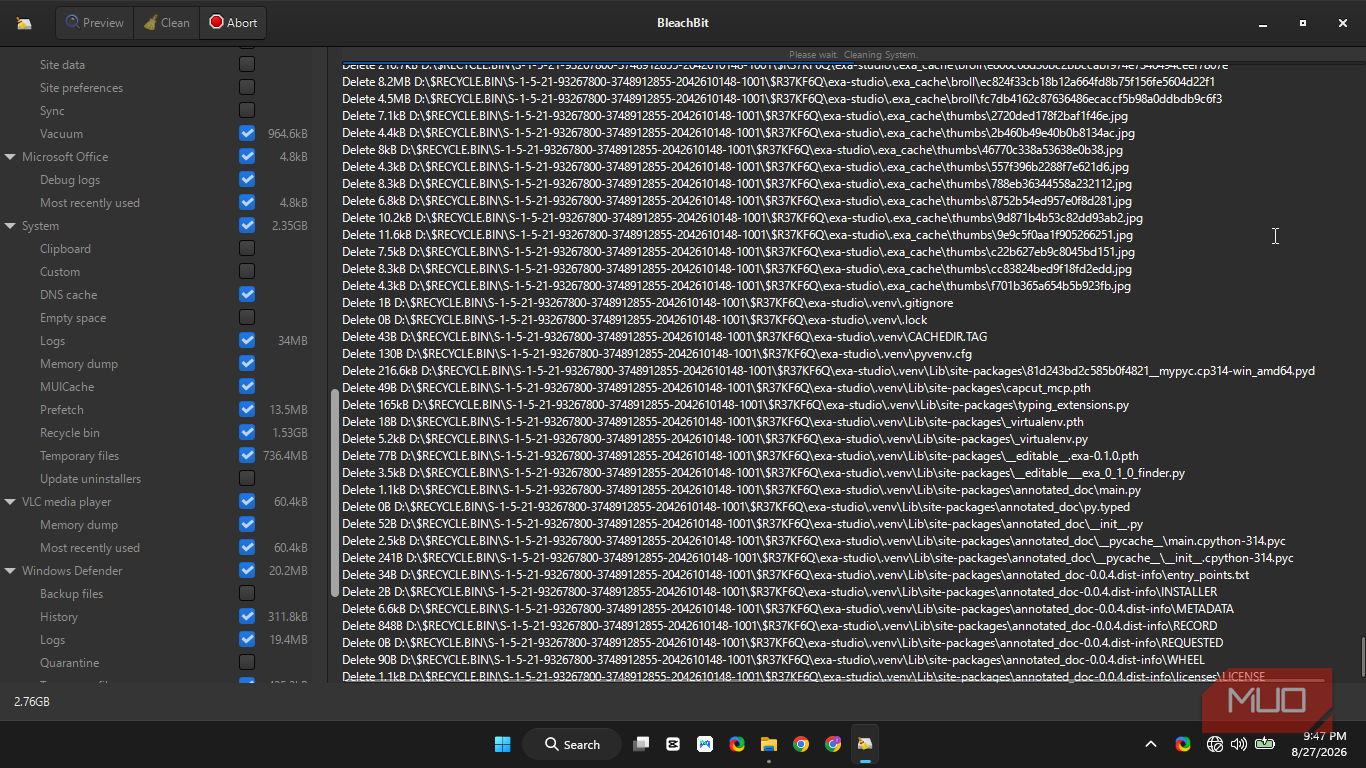Click the log line for CACHEDIR.TAG
The height and width of the screenshot is (768, 1366).
pos(664,337)
